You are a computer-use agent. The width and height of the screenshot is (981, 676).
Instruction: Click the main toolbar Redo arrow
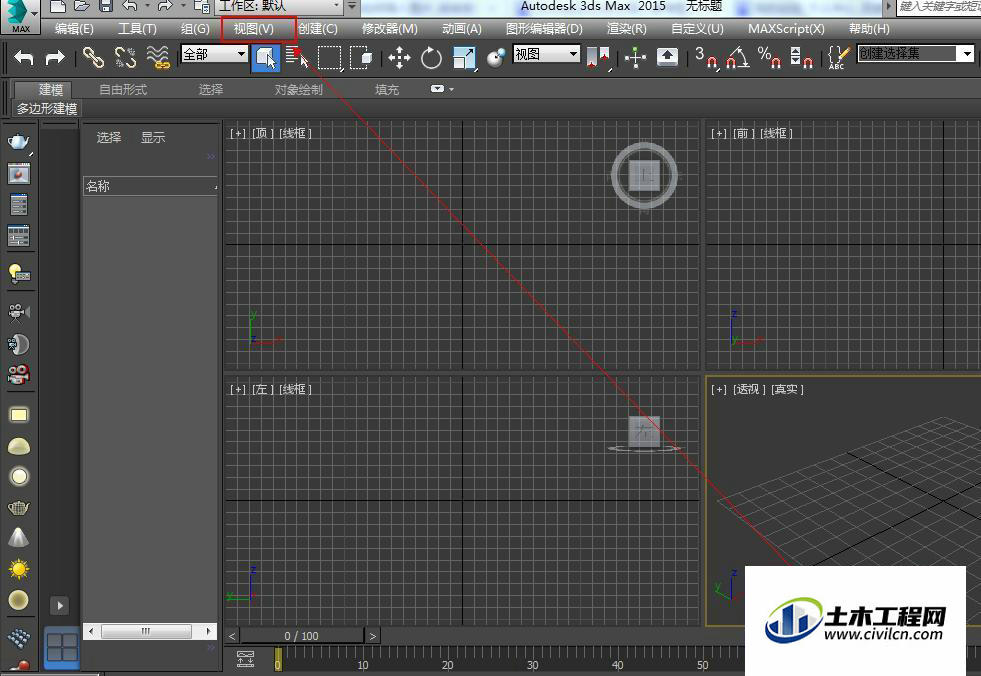pyautogui.click(x=55, y=58)
